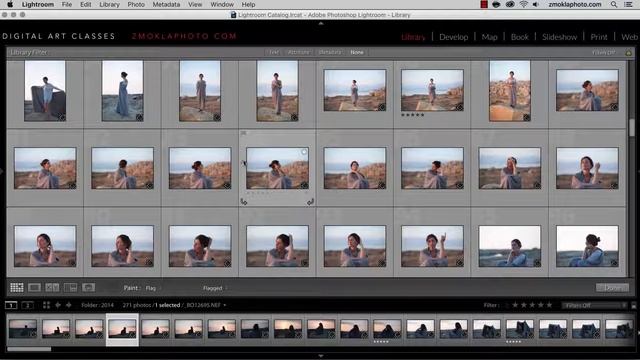Filter by three stars in the filmstrip filter
640x360 pixels.
point(533,305)
